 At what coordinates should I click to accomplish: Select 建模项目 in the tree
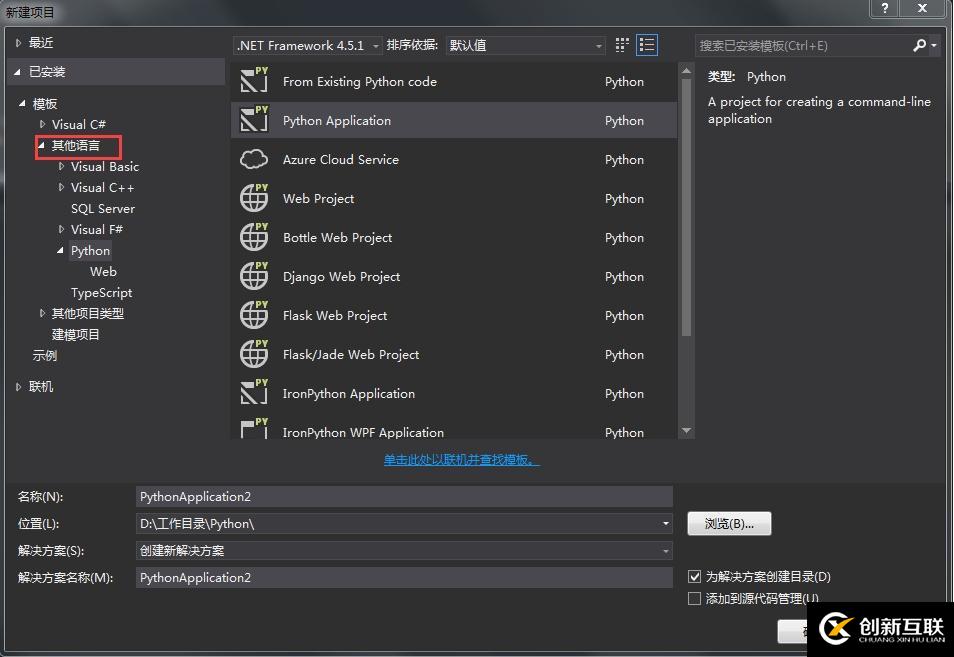point(75,335)
